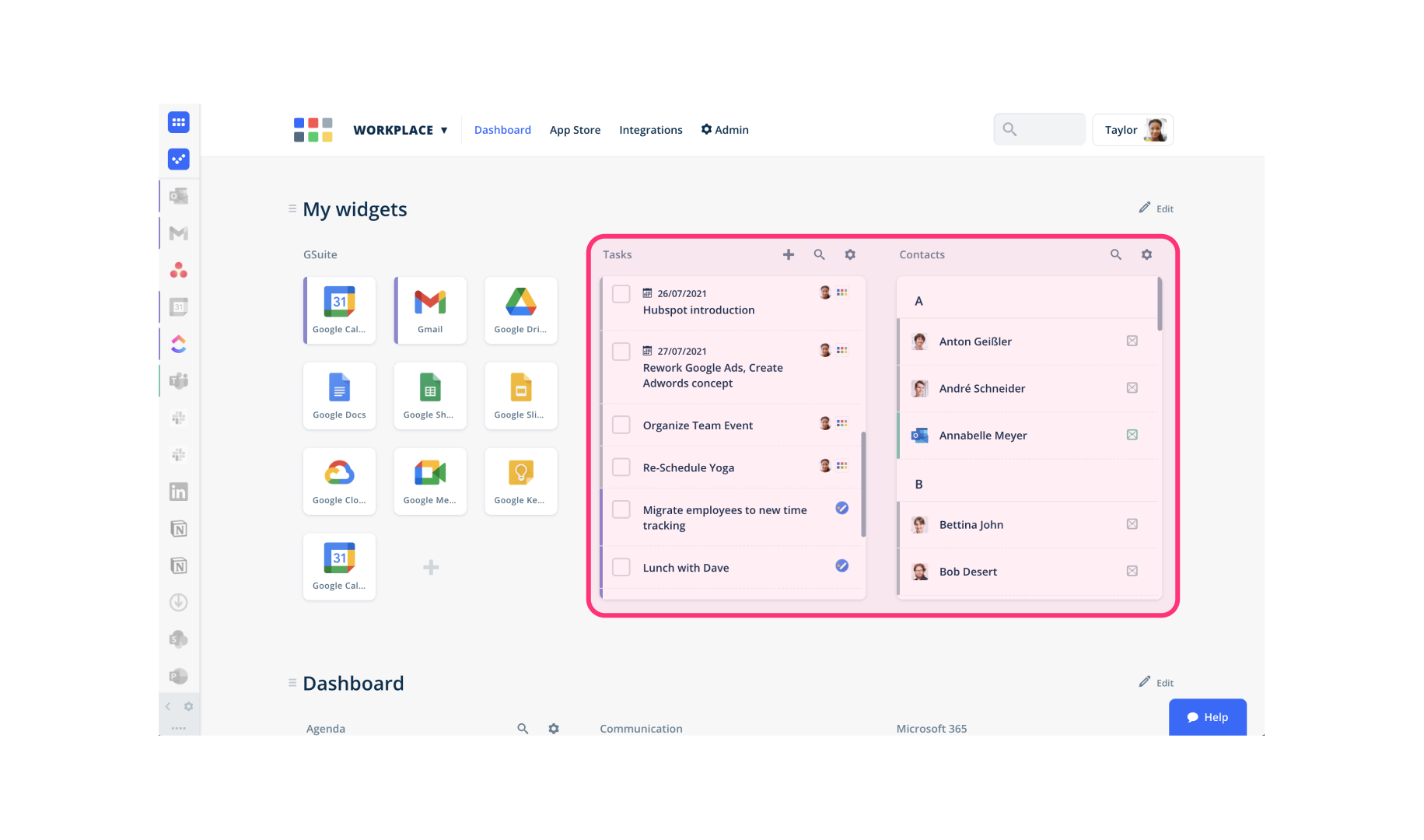Add a new GSuite app tile

tap(431, 567)
